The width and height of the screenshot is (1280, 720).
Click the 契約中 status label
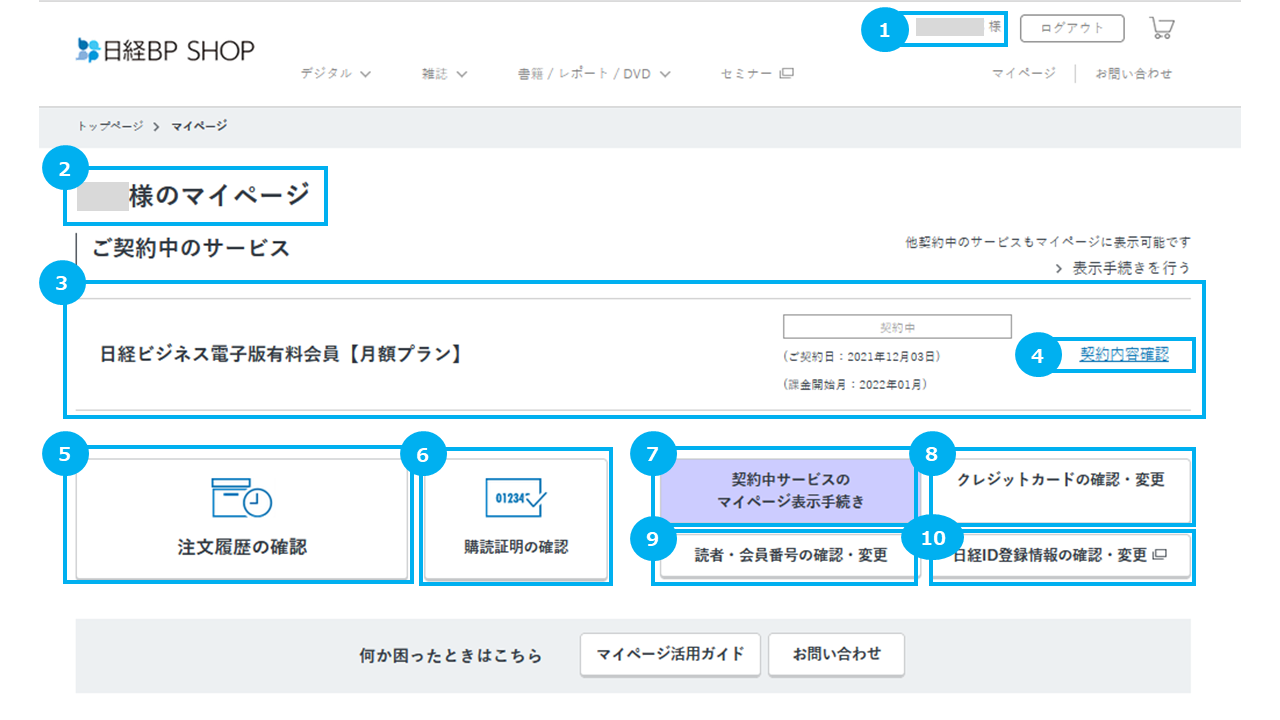tap(897, 327)
